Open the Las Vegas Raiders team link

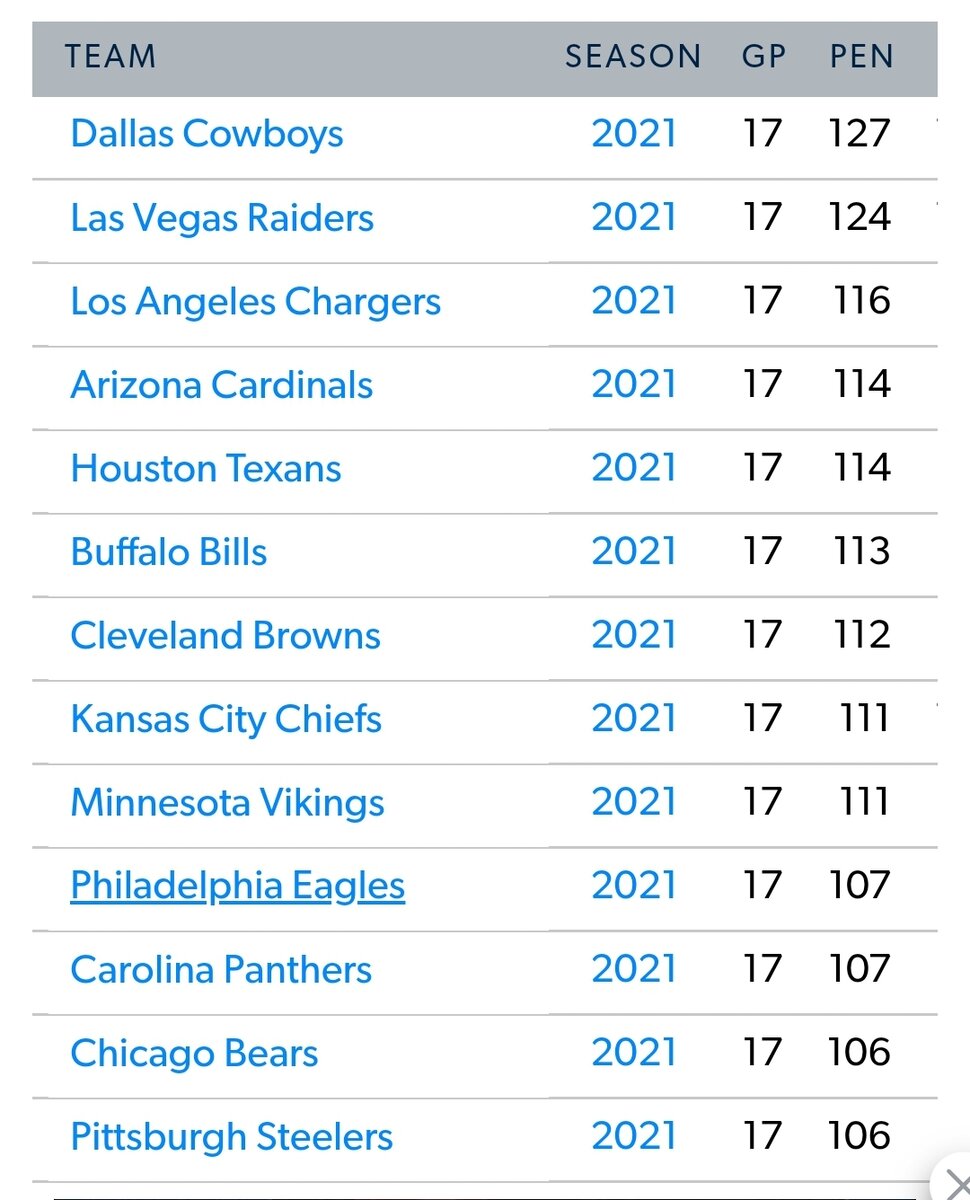(222, 218)
